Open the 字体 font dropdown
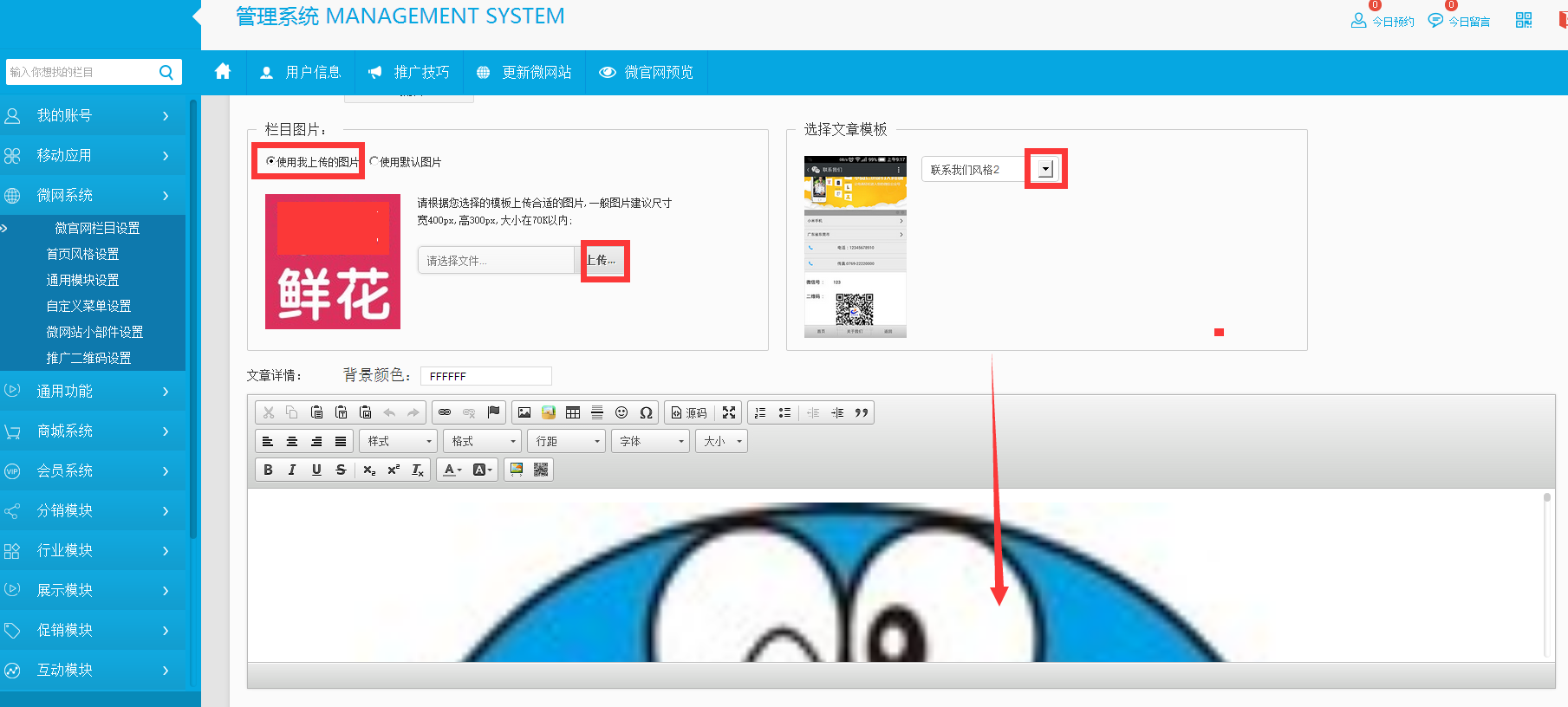 click(651, 441)
